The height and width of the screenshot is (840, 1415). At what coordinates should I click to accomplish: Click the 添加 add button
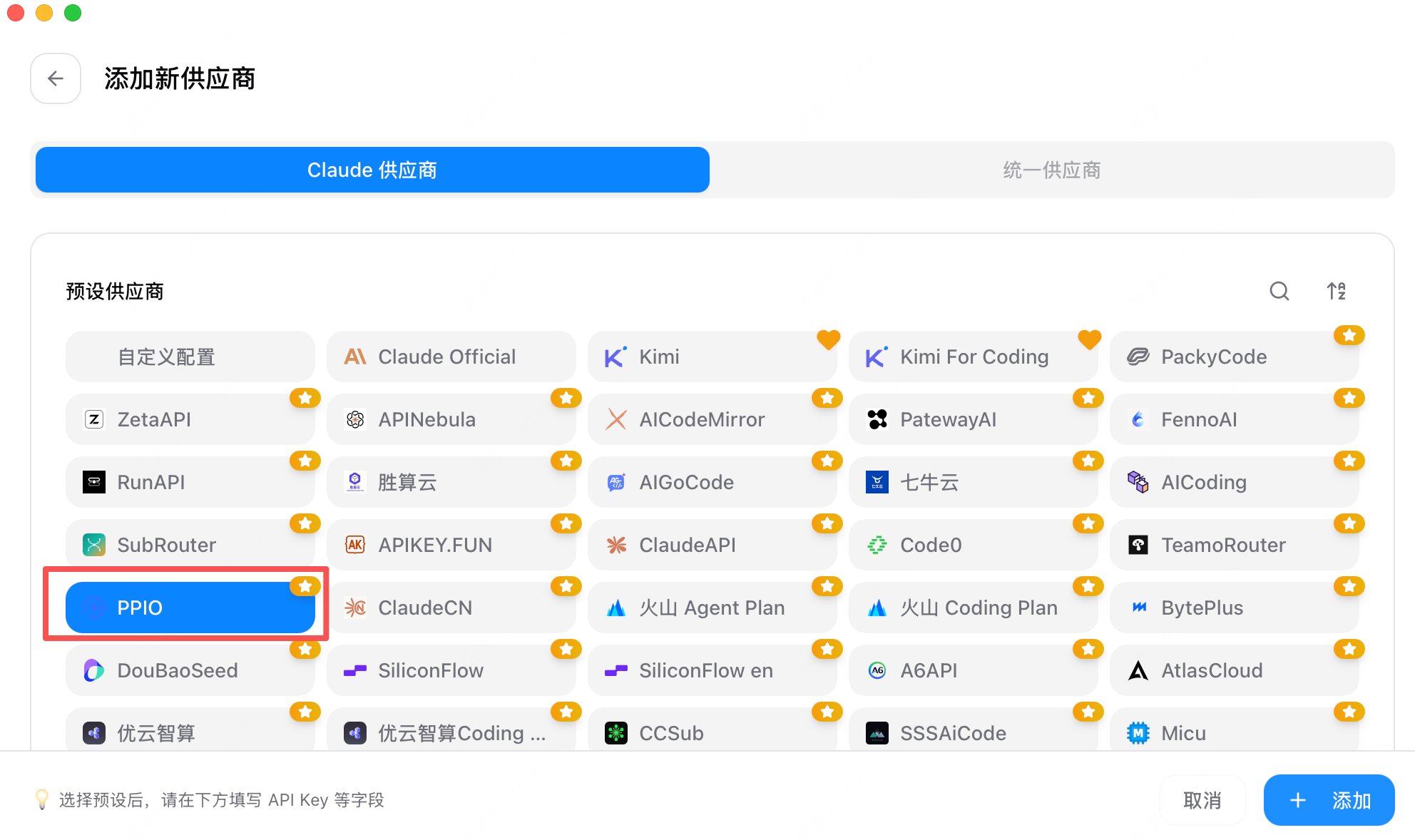click(1329, 800)
